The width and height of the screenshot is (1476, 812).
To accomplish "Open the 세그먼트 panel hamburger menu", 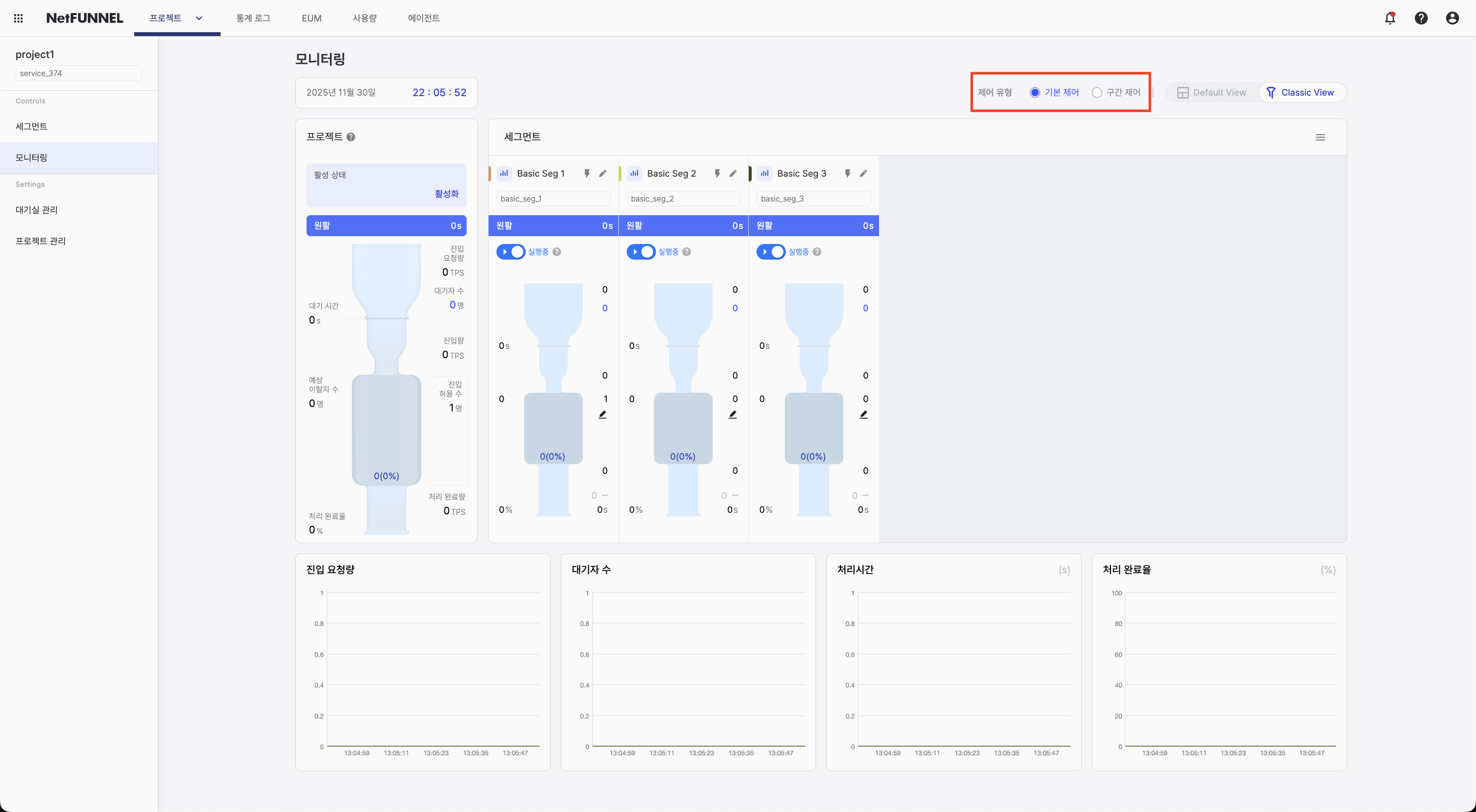I will coord(1321,137).
